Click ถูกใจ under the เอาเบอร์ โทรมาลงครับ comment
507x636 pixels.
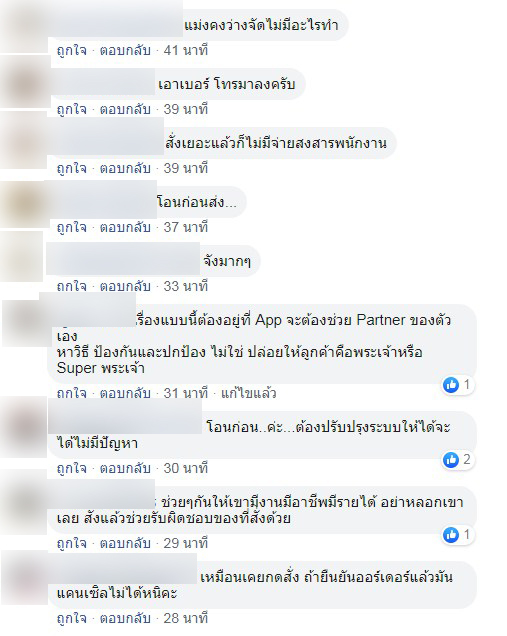[x=72, y=109]
